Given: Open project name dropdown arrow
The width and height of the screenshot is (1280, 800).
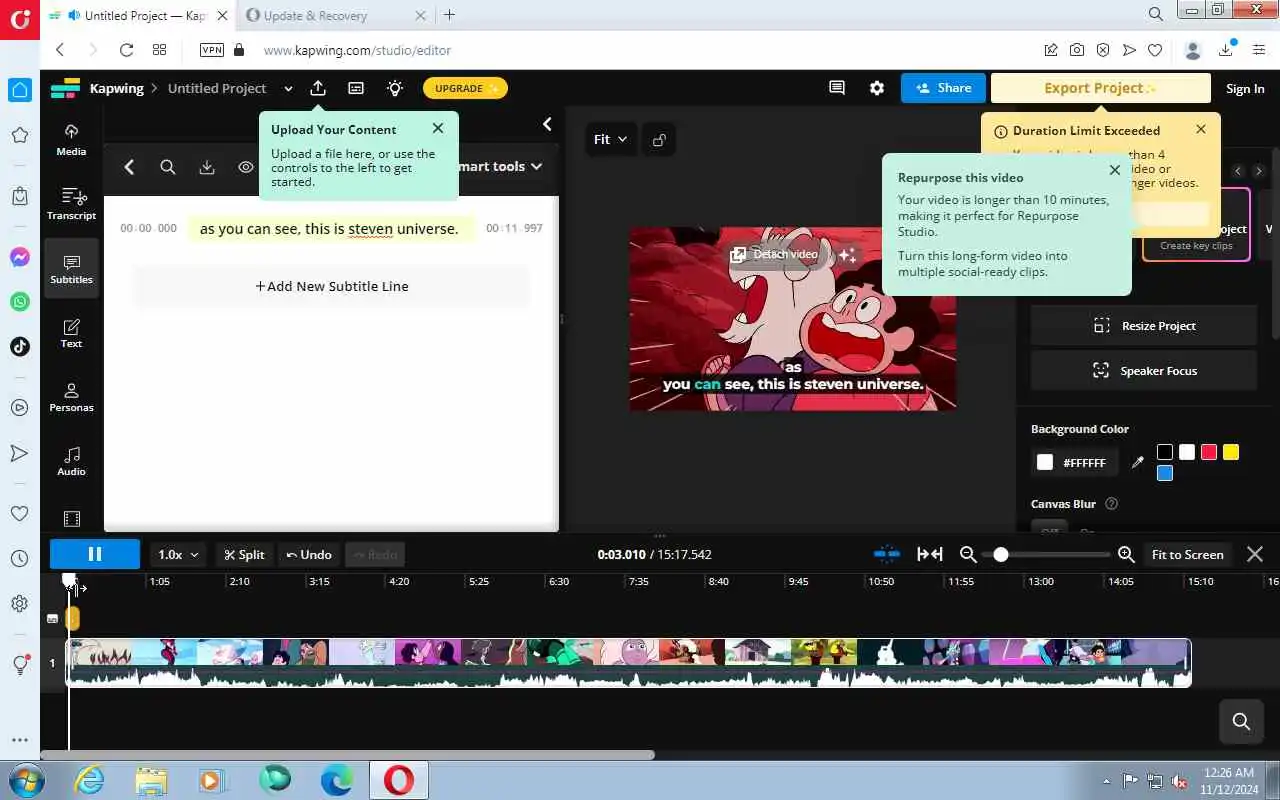Looking at the screenshot, I should 288,89.
